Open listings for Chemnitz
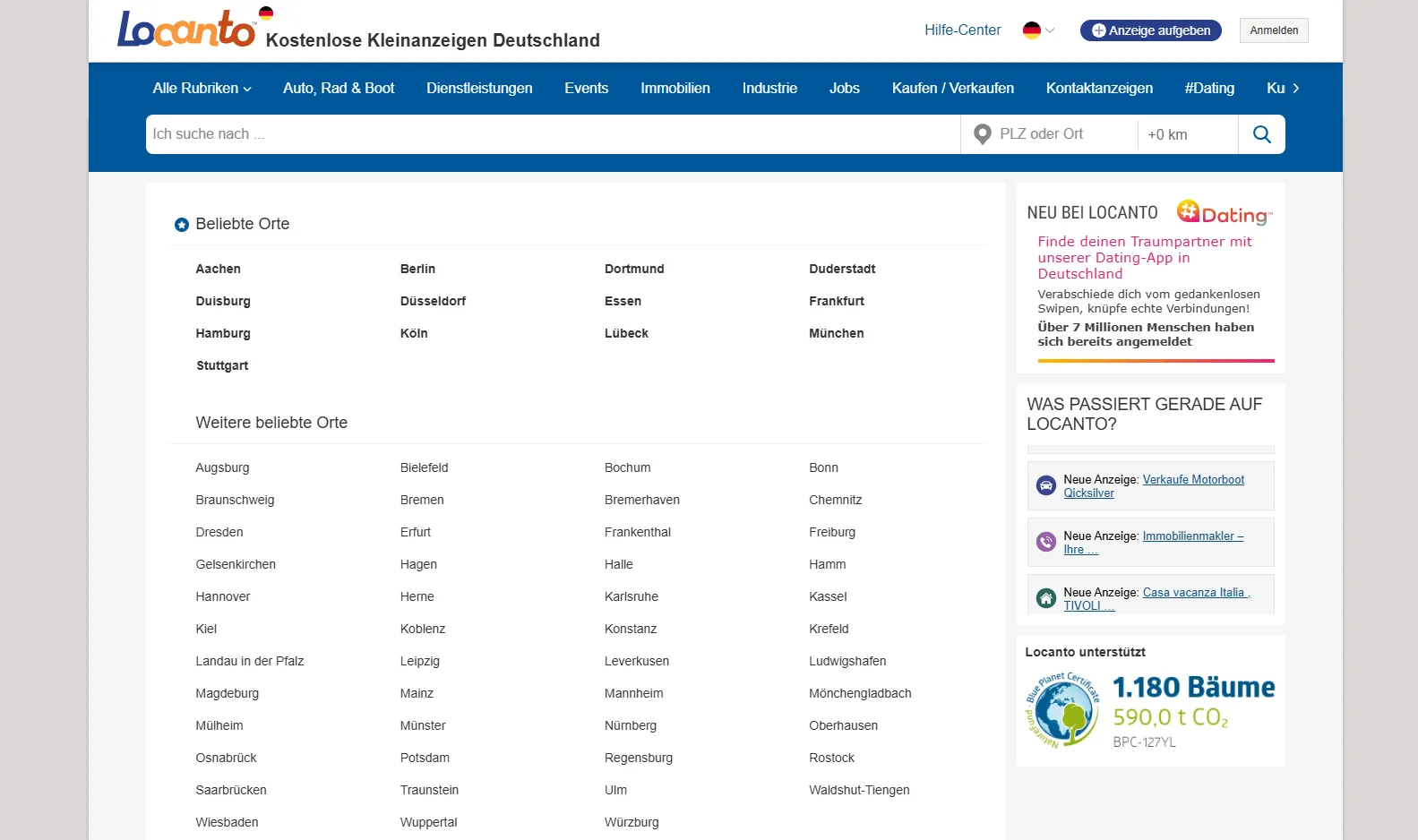 coord(836,500)
